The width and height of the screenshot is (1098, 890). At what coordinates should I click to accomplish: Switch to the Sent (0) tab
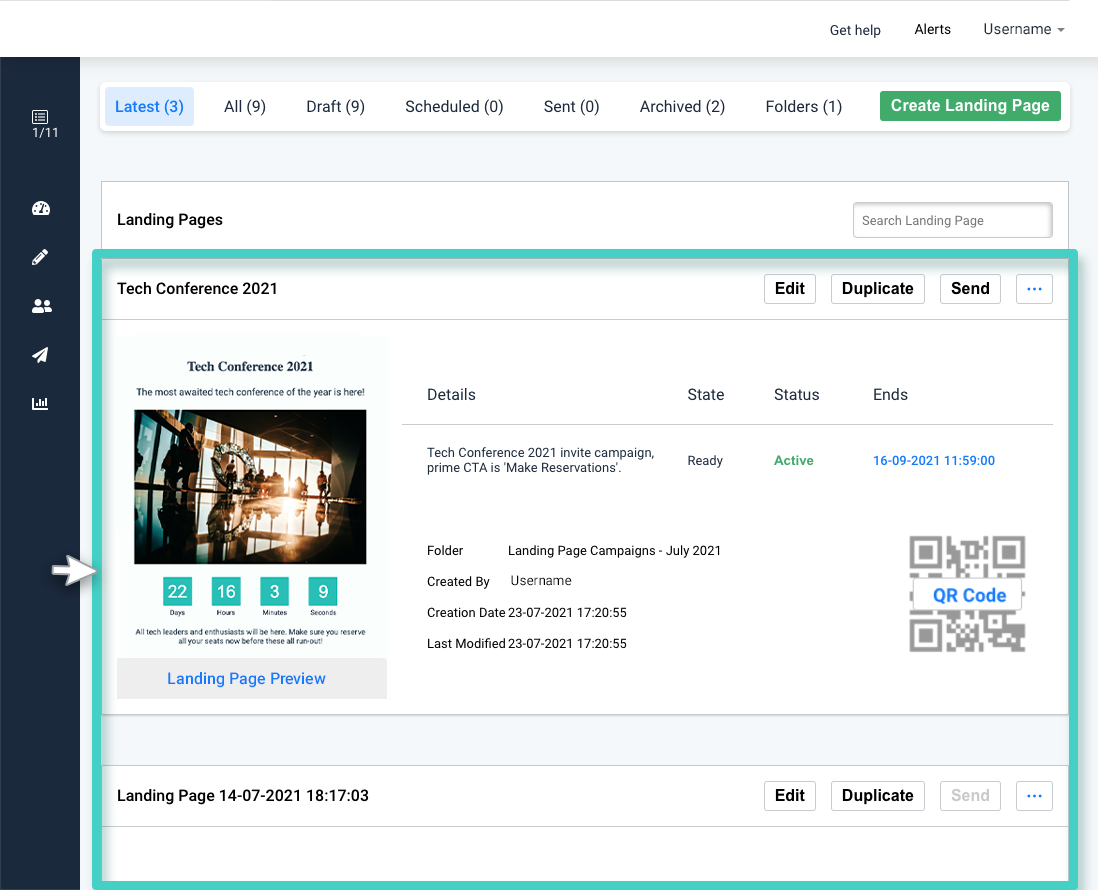(571, 106)
